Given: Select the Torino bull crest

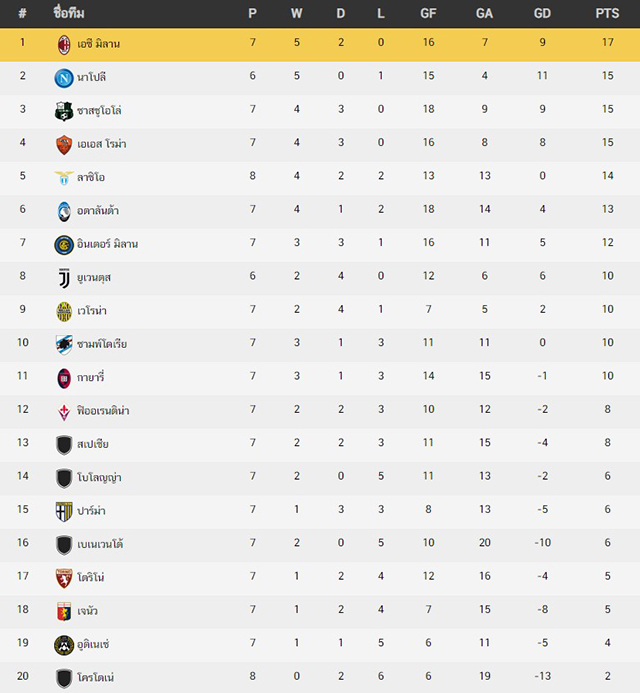Looking at the screenshot, I should pos(64,579).
